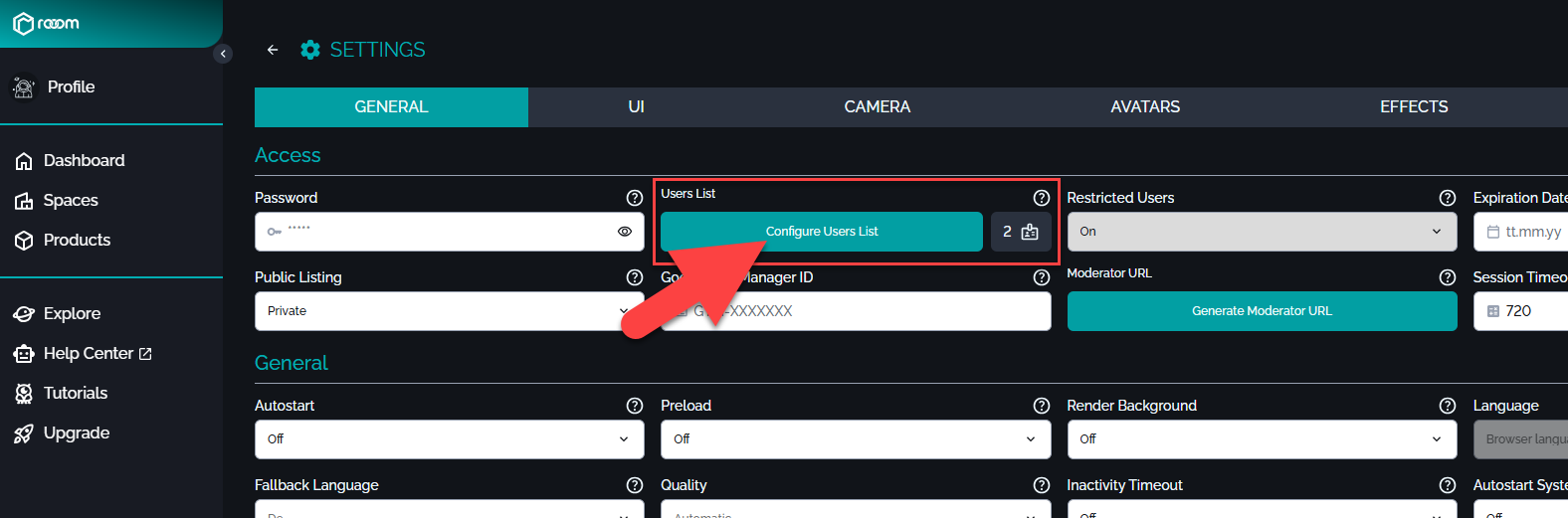Click Generate Moderator URL button
This screenshot has width=1568, height=518.
(1262, 311)
